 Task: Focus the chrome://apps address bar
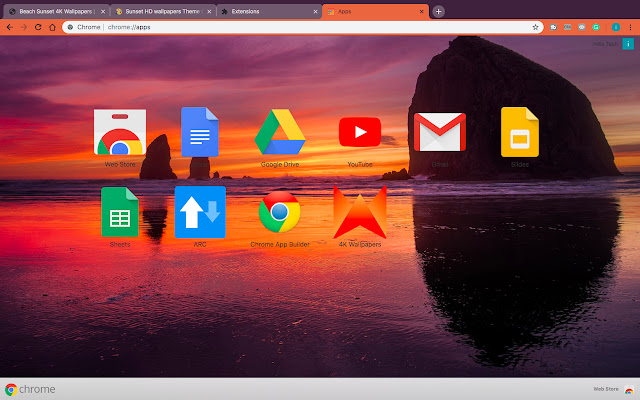(x=300, y=27)
